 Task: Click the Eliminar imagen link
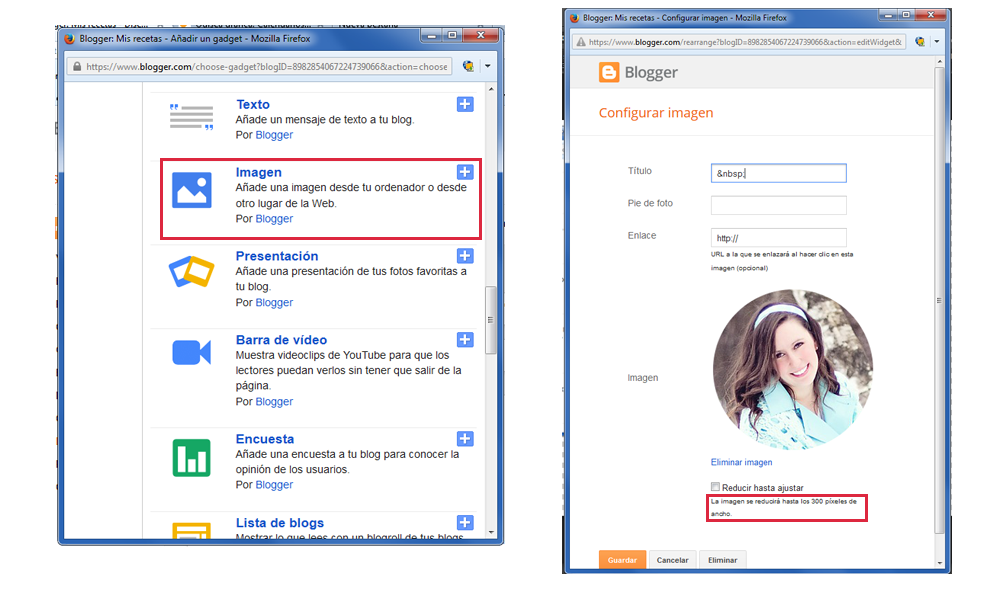(741, 462)
